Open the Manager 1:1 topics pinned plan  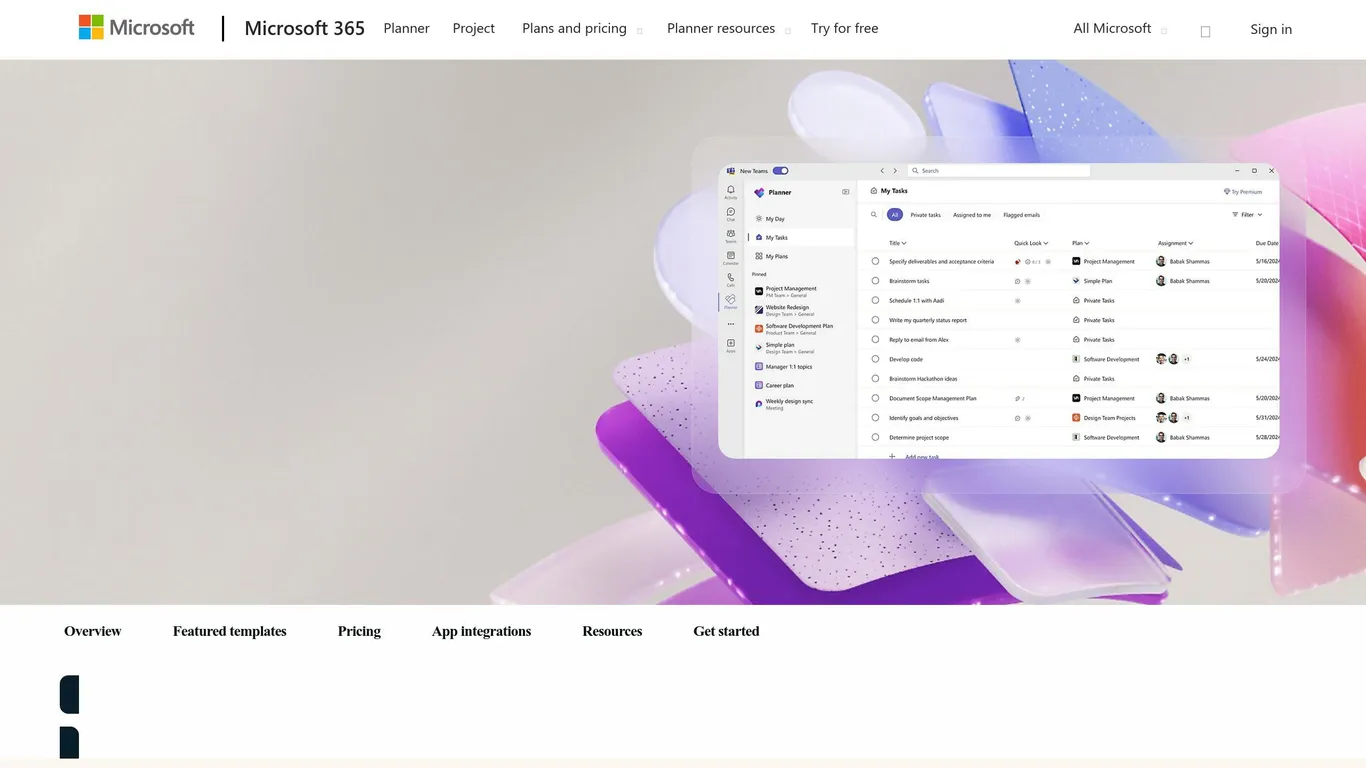tap(784, 367)
